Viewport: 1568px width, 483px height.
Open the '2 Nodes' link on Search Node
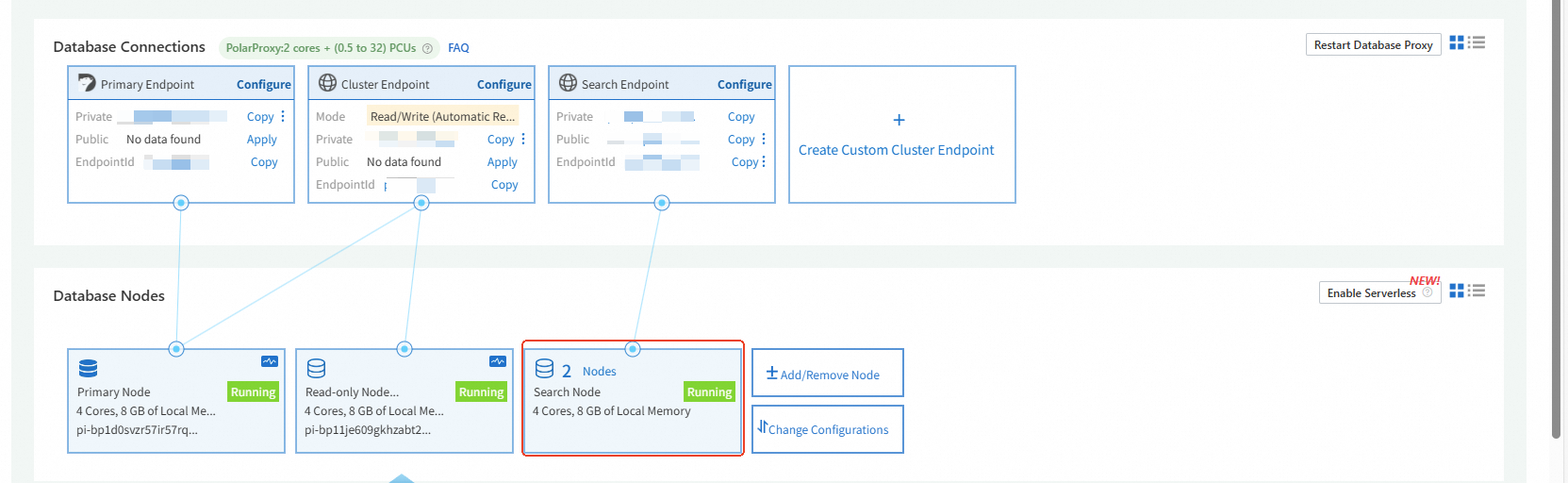(x=589, y=371)
